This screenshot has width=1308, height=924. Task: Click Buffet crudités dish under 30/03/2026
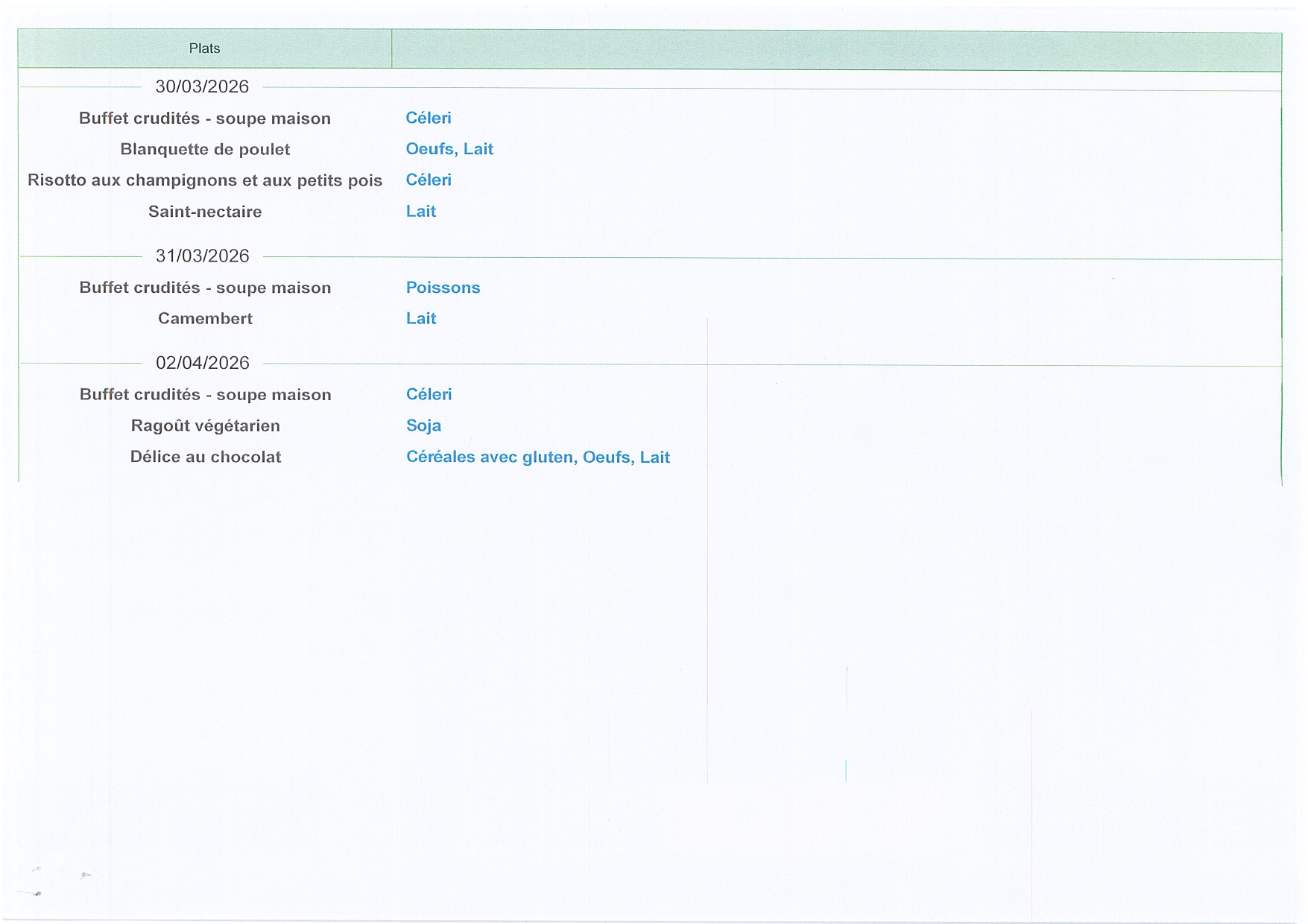click(x=205, y=118)
